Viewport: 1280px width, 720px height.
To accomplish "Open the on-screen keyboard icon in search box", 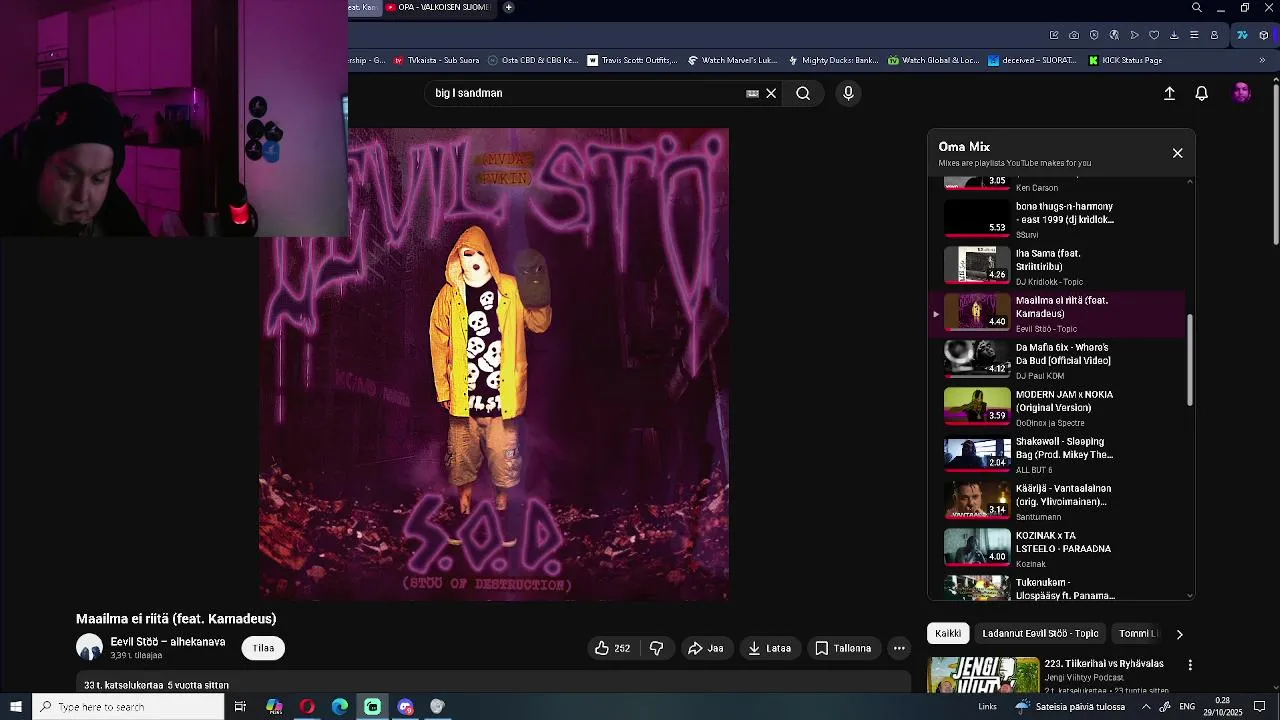I will click(752, 93).
